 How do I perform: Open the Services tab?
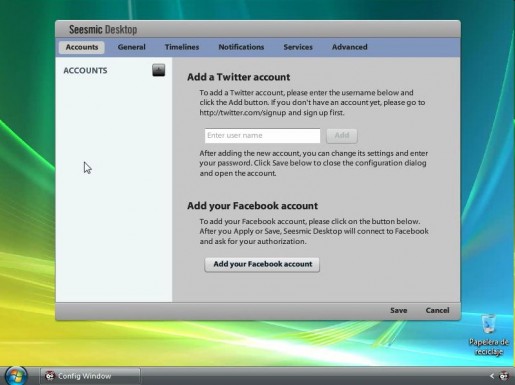click(x=298, y=47)
